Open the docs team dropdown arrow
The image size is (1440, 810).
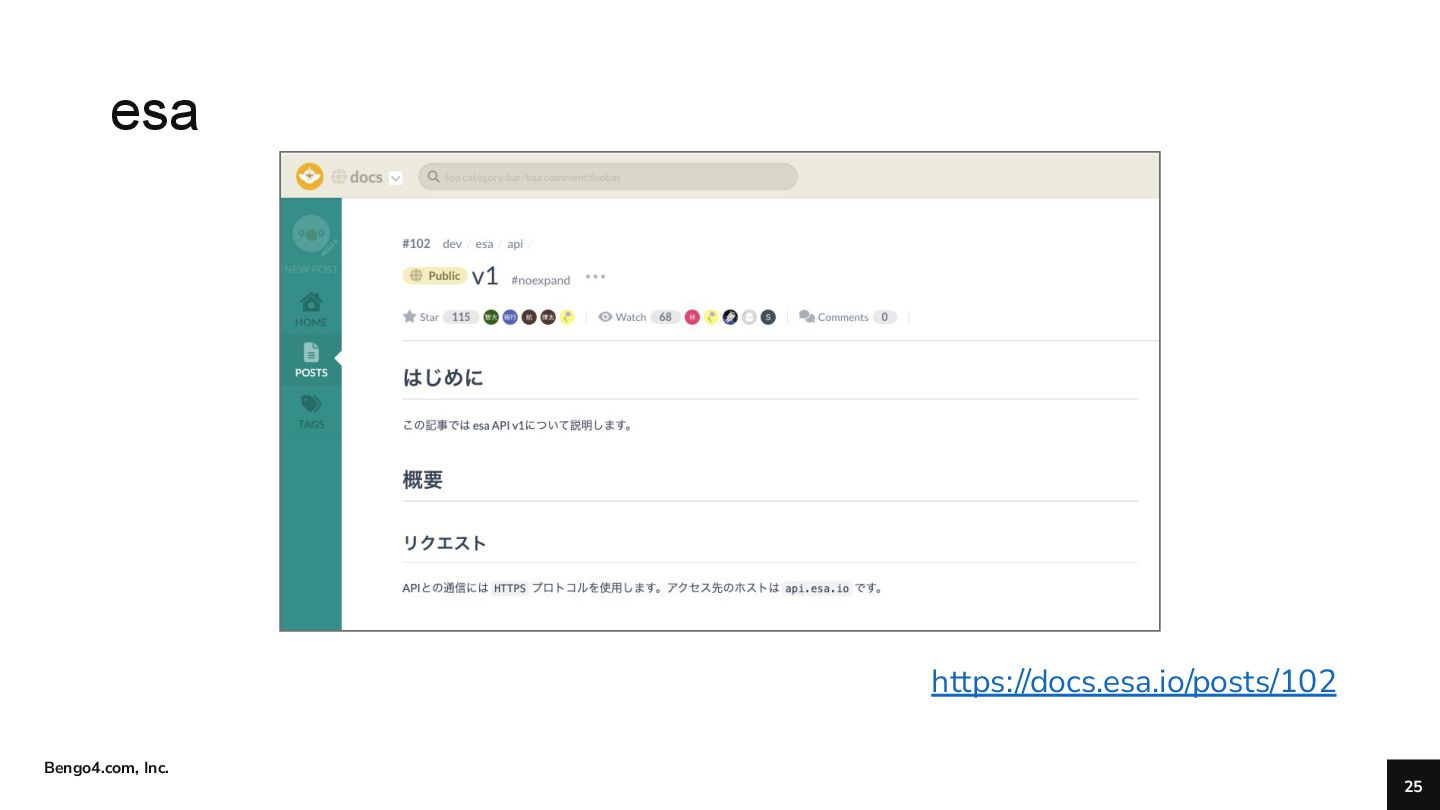click(x=395, y=178)
